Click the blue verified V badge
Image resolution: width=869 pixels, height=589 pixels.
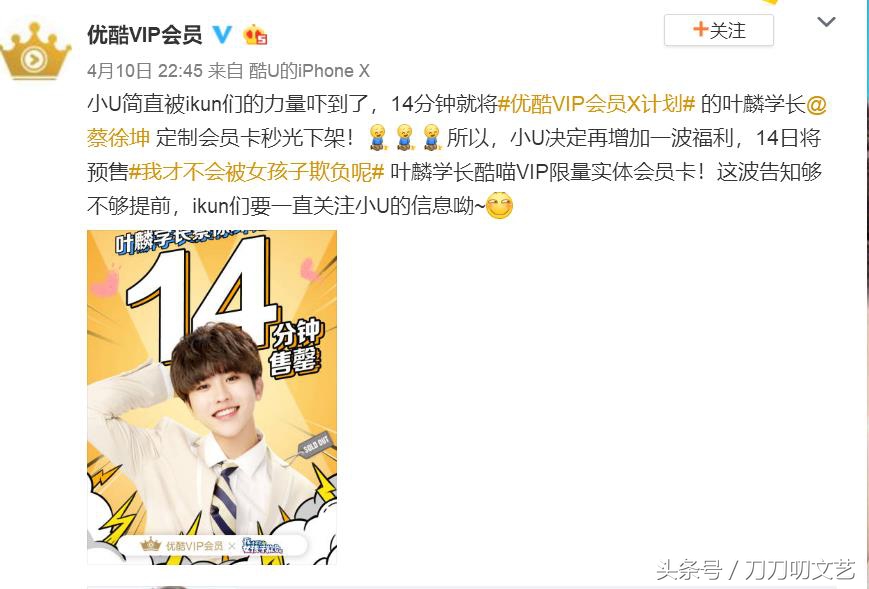[x=223, y=35]
